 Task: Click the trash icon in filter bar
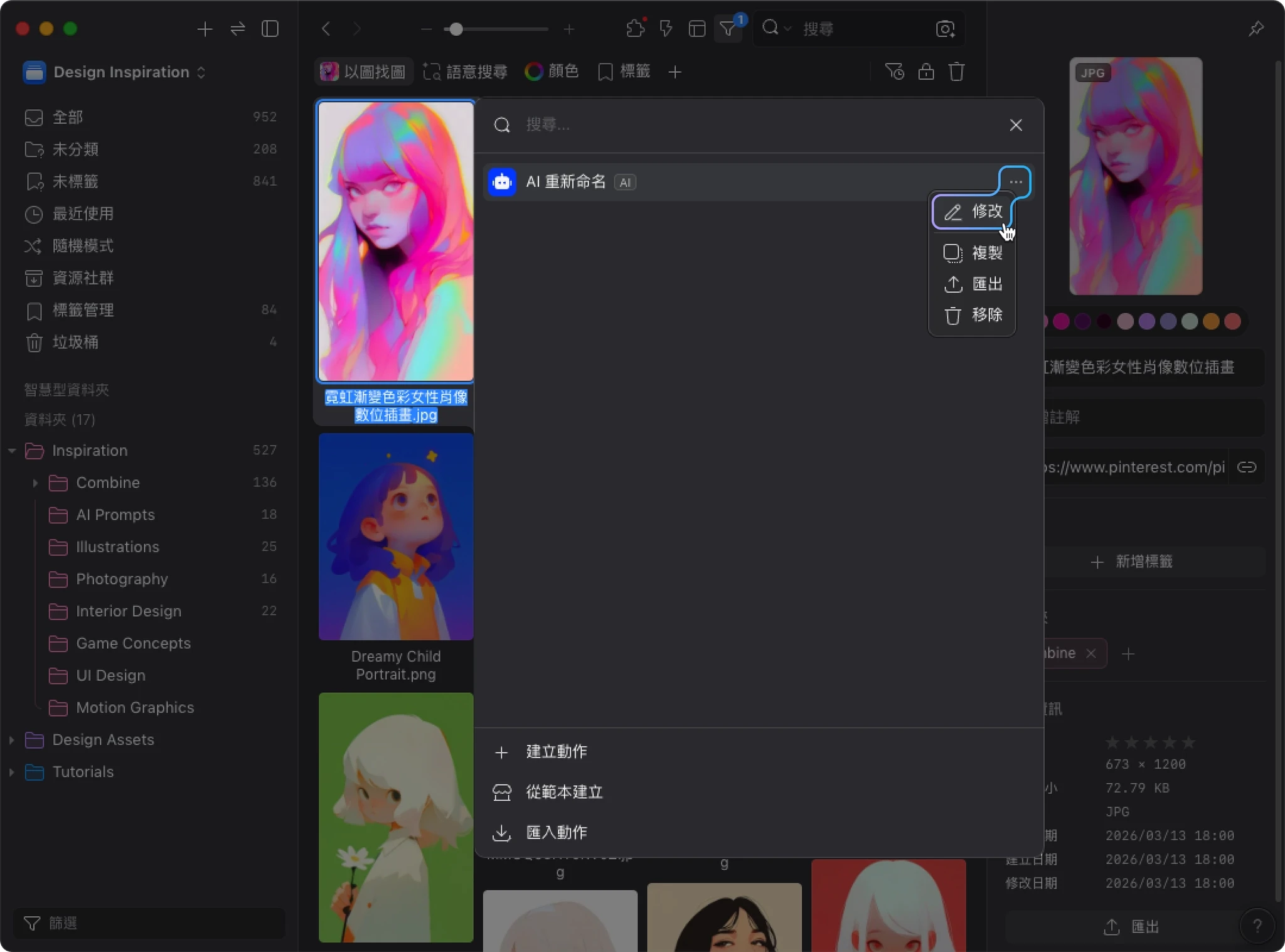point(956,72)
